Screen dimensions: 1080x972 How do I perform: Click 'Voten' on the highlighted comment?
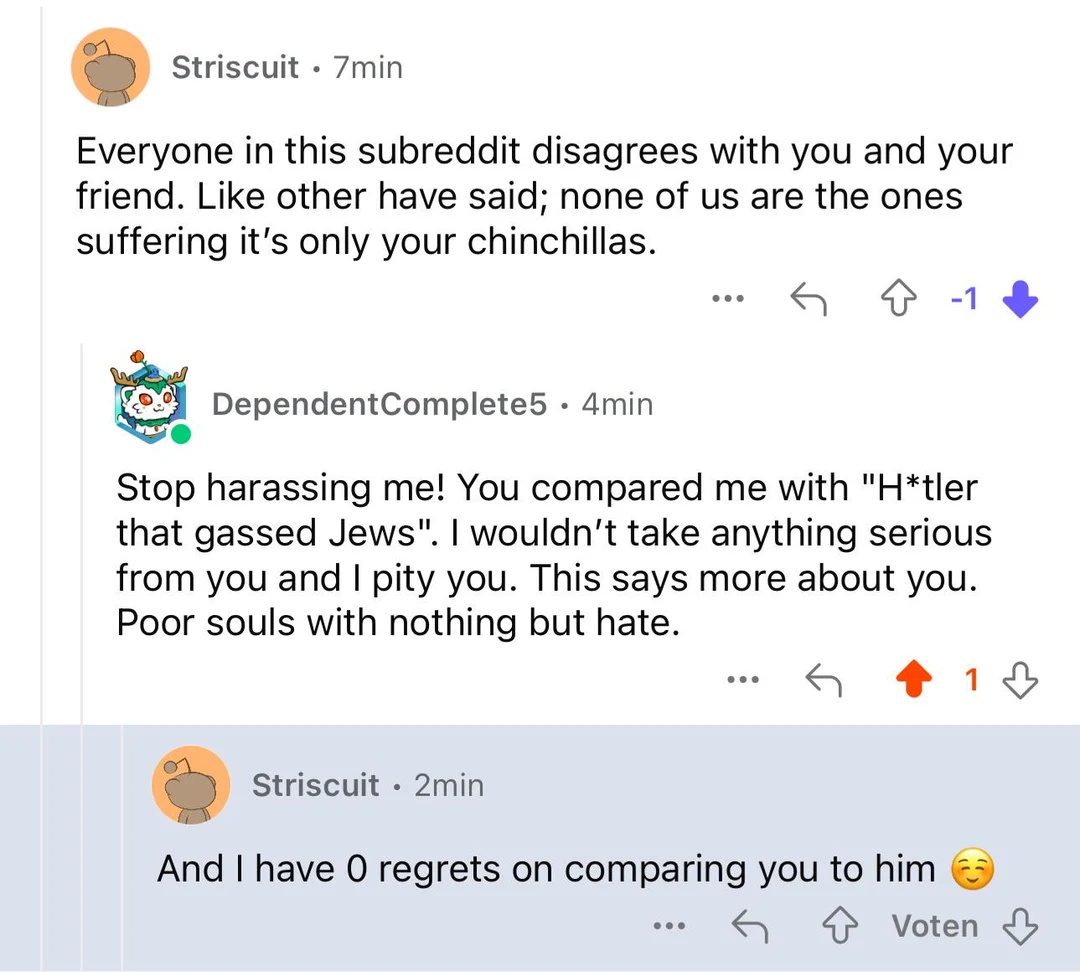point(935,926)
